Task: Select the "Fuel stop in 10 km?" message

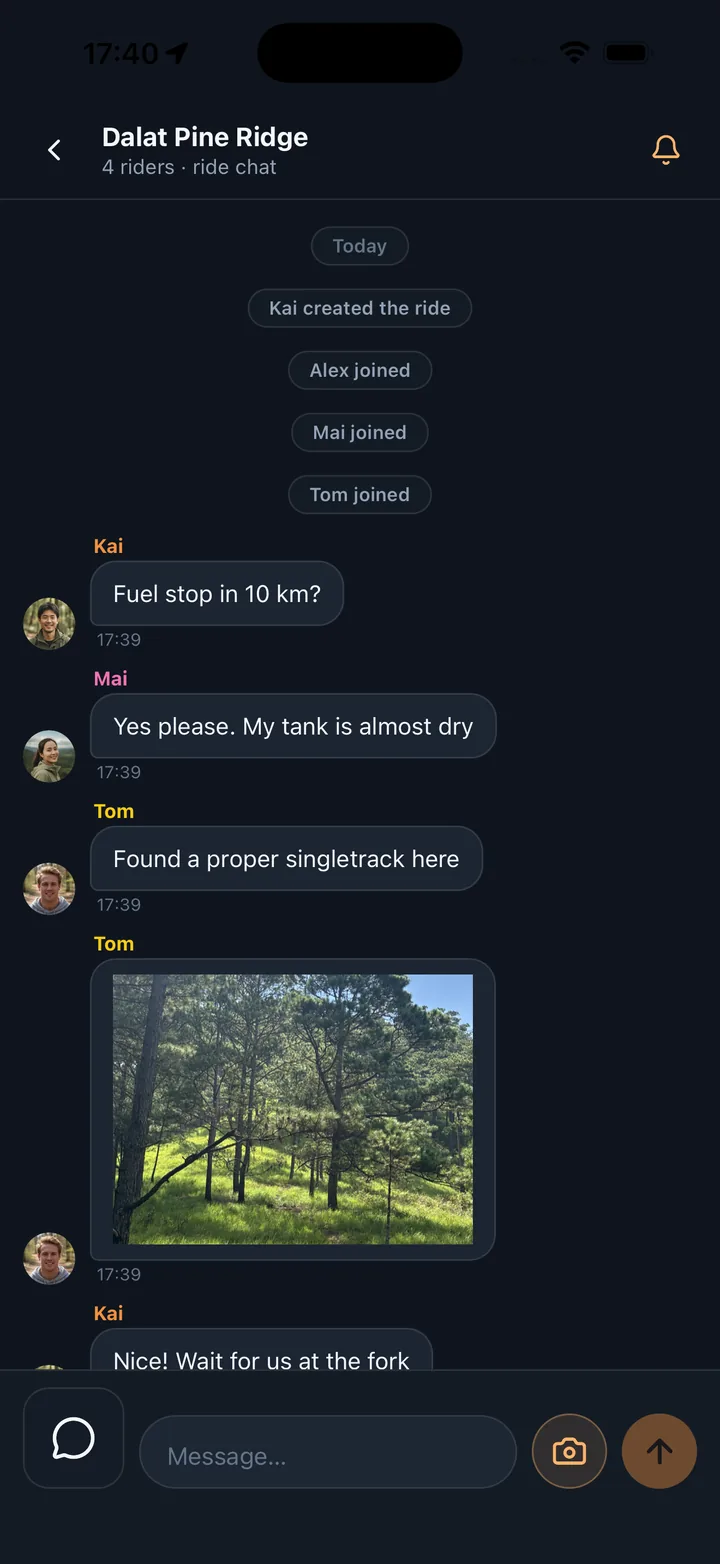Action: pos(217,594)
